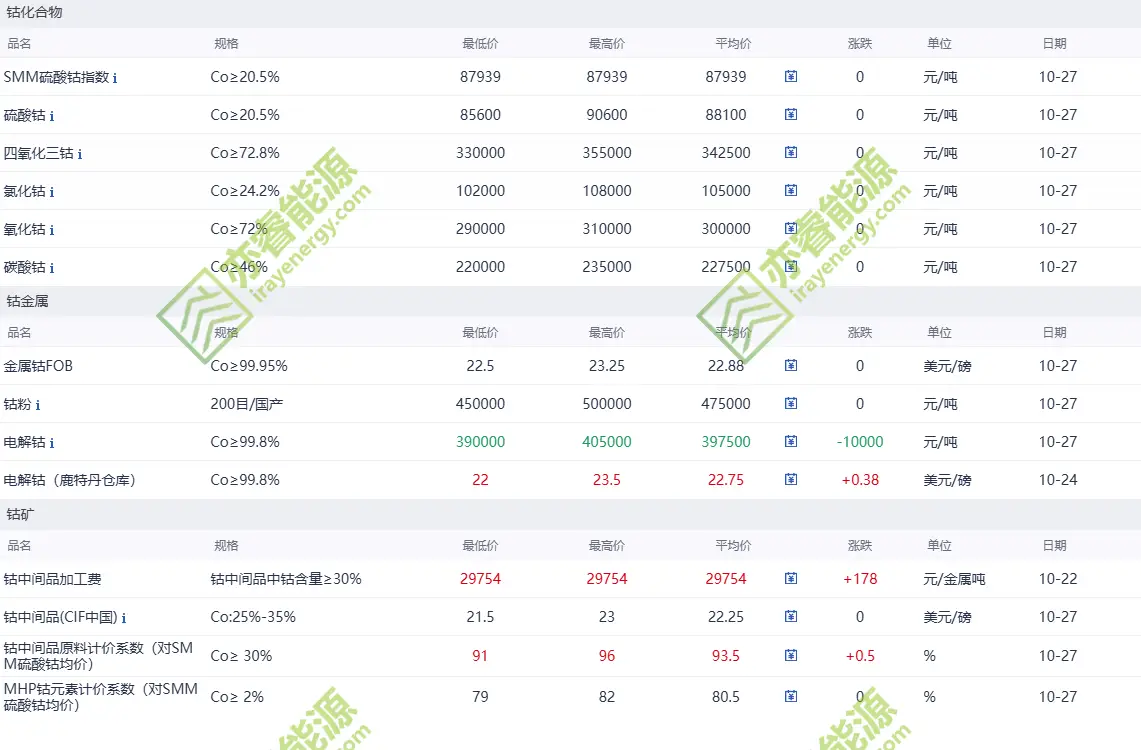
Task: Open the ¥ icon in the MHP钴元素计价系数 row
Action: pos(791,697)
